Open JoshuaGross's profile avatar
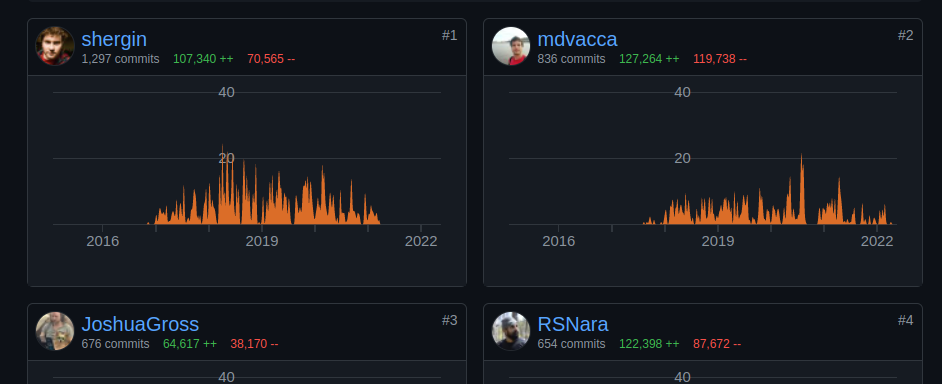This screenshot has height=384, width=942. click(x=55, y=331)
